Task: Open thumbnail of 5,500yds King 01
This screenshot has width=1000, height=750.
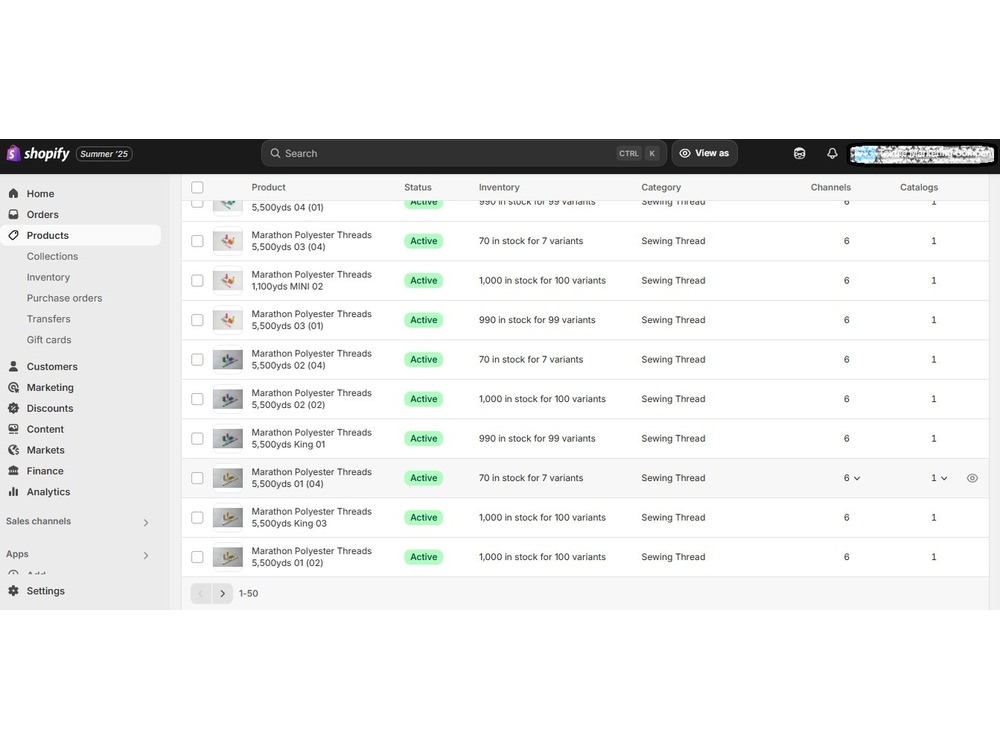Action: pyautogui.click(x=228, y=439)
